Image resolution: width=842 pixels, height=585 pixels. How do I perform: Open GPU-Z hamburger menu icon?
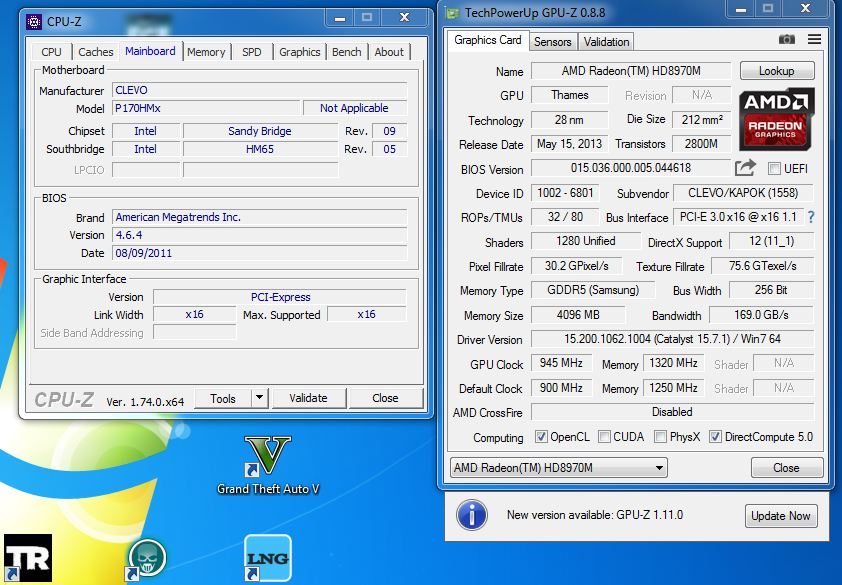pyautogui.click(x=814, y=39)
